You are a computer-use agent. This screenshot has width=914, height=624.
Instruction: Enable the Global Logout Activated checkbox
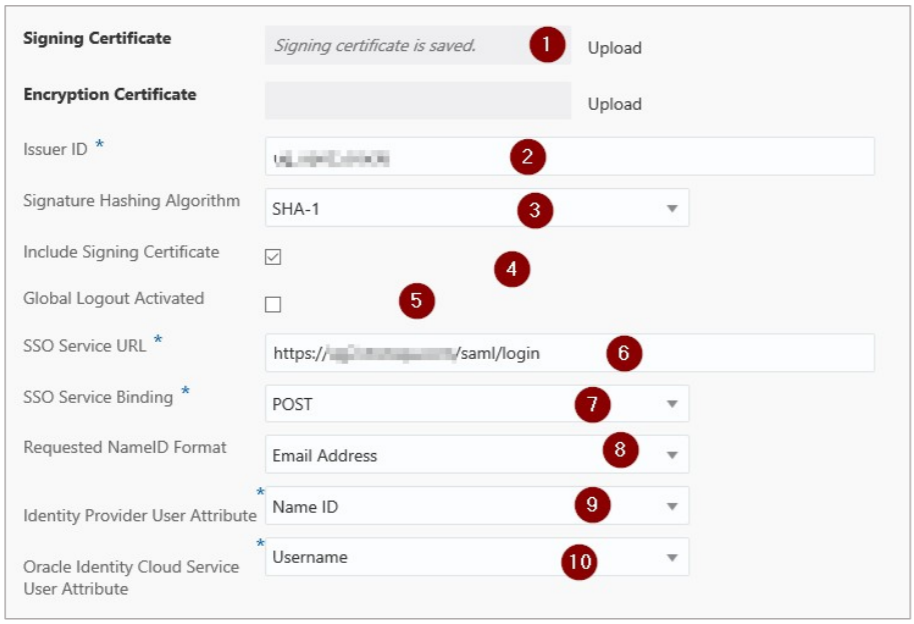273,305
